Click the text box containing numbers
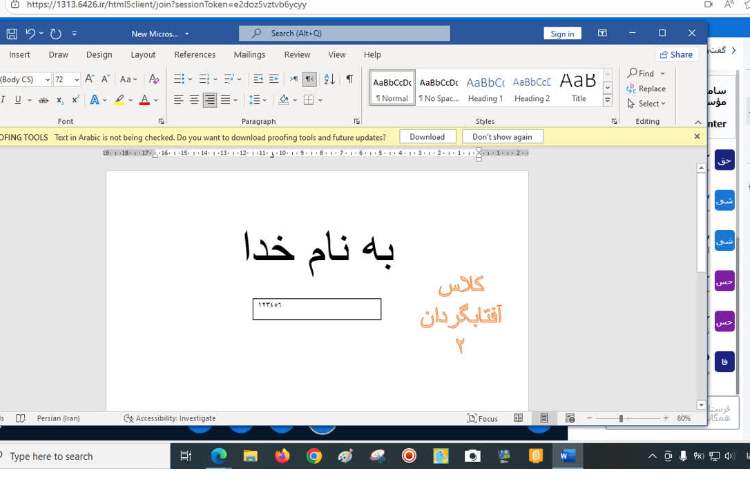Image resolution: width=750 pixels, height=480 pixels. [x=317, y=309]
